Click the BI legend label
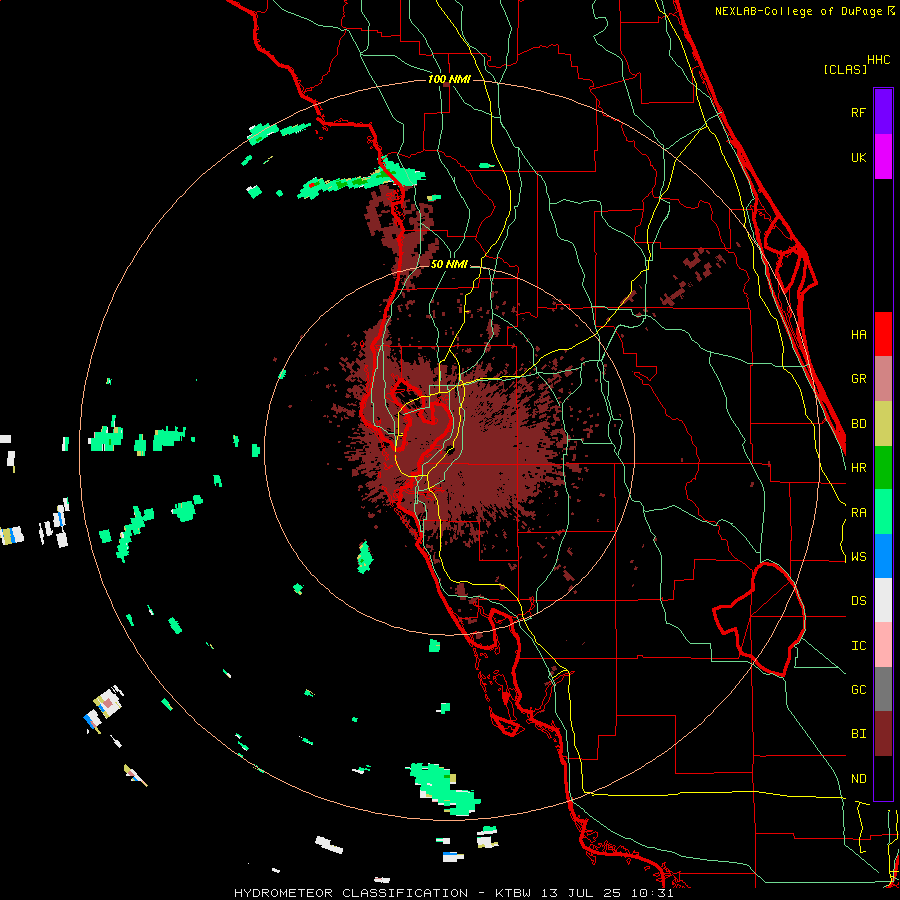This screenshot has height=900, width=900. [x=858, y=734]
